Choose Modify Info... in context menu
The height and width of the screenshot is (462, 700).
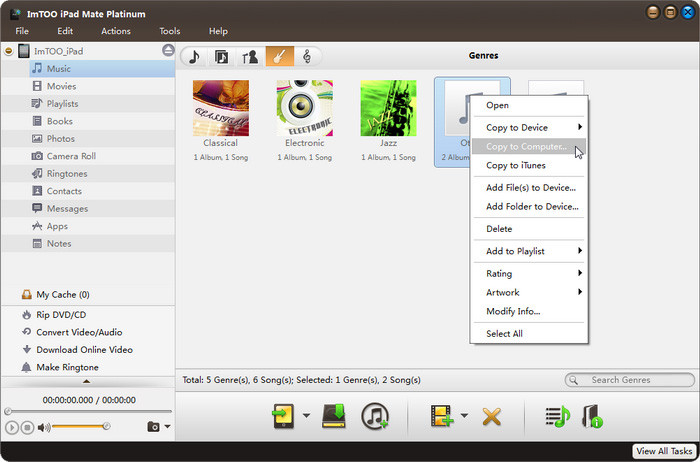(529, 312)
